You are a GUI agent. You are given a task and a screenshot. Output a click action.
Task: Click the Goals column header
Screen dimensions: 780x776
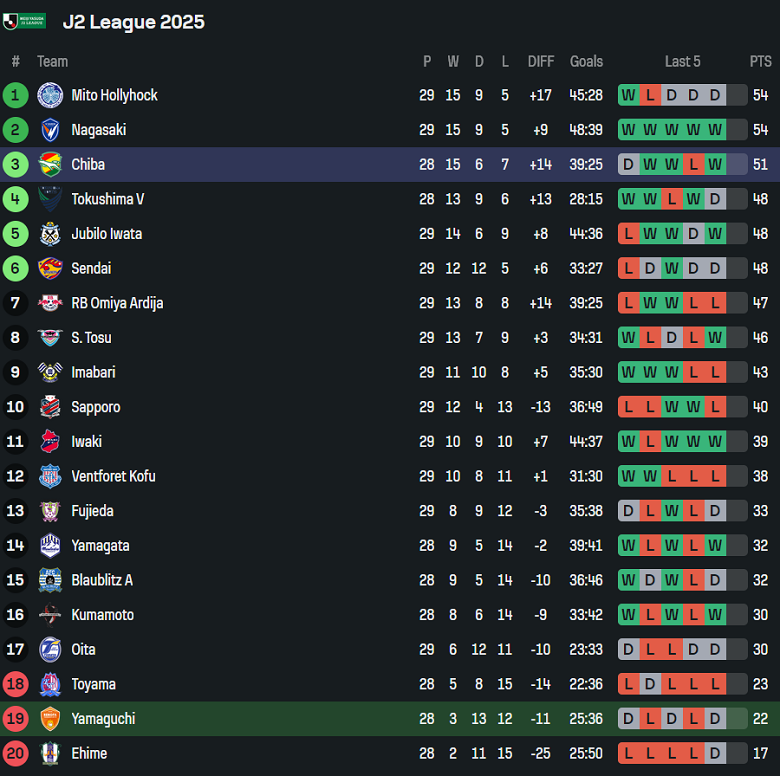tap(586, 61)
